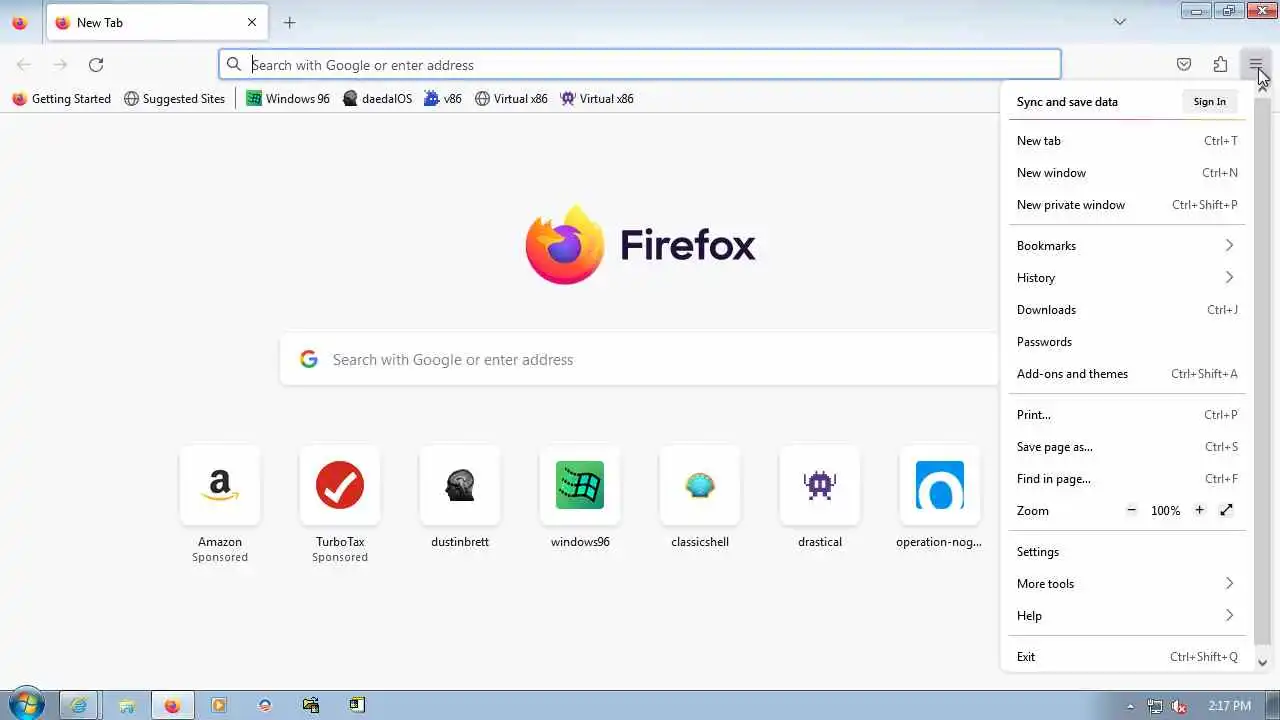
Task: Open the Firefox View pinned button
Action: (20, 22)
